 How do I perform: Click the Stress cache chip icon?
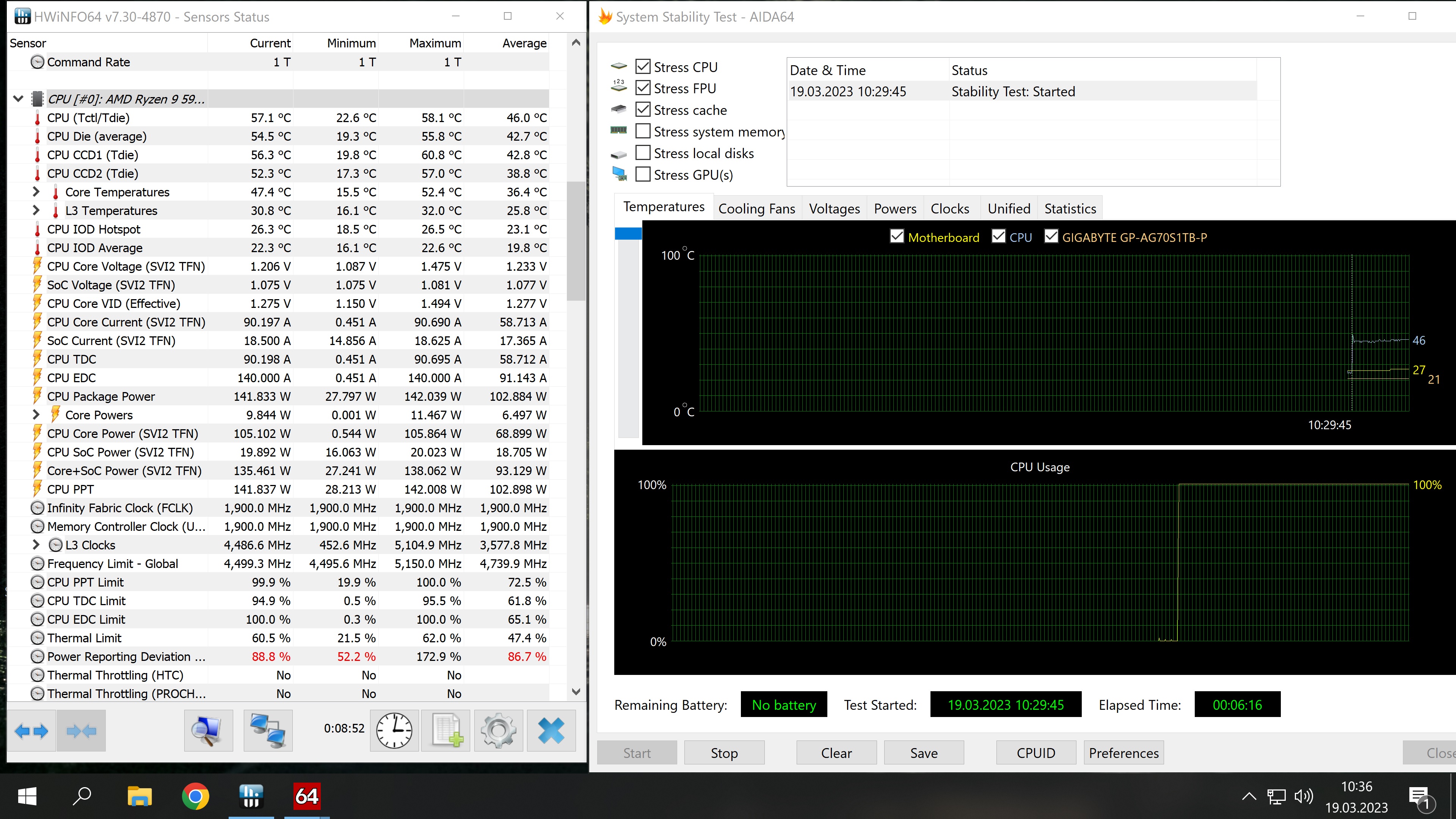(619, 109)
